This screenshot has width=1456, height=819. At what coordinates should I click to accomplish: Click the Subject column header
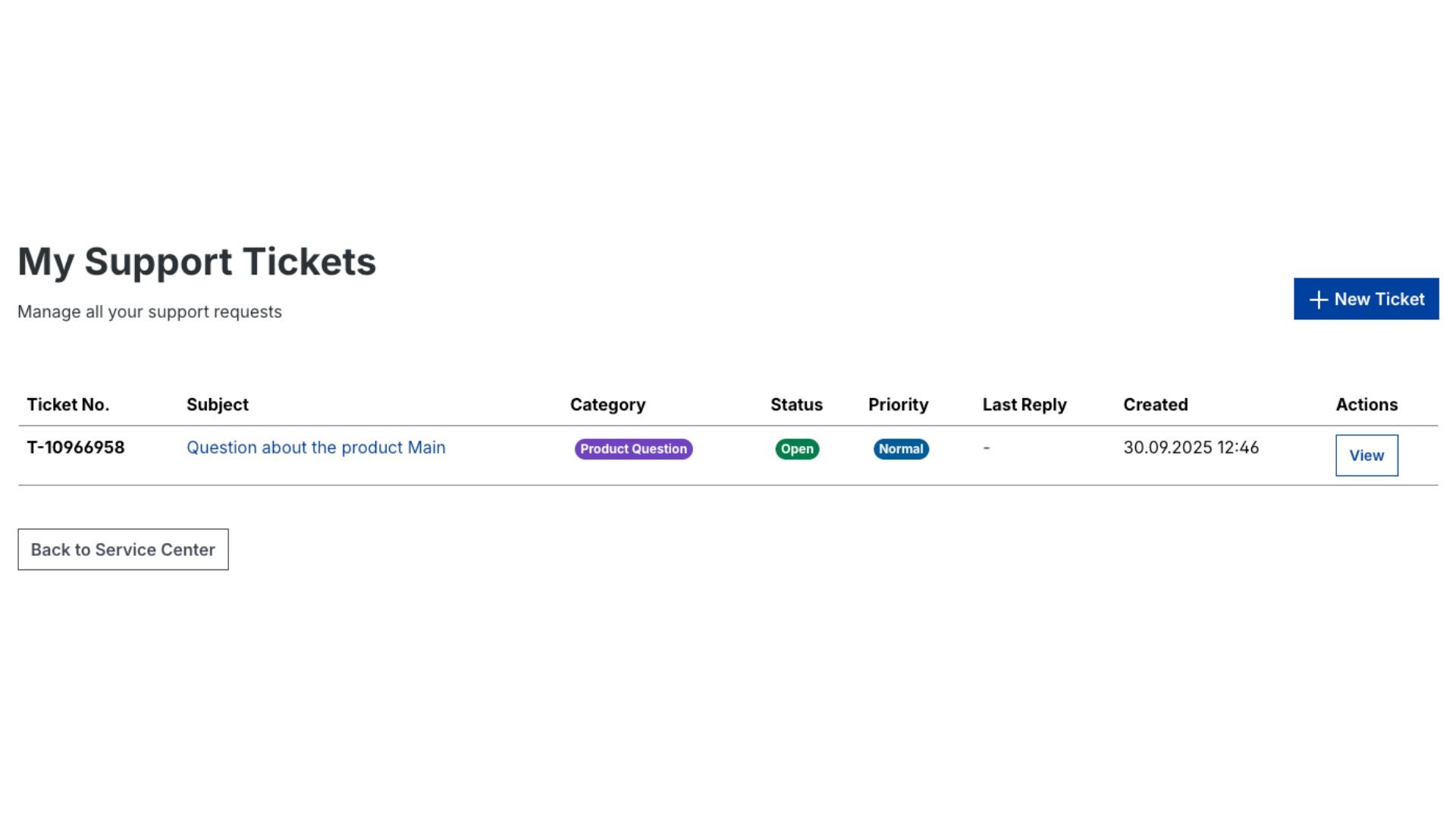pos(218,405)
